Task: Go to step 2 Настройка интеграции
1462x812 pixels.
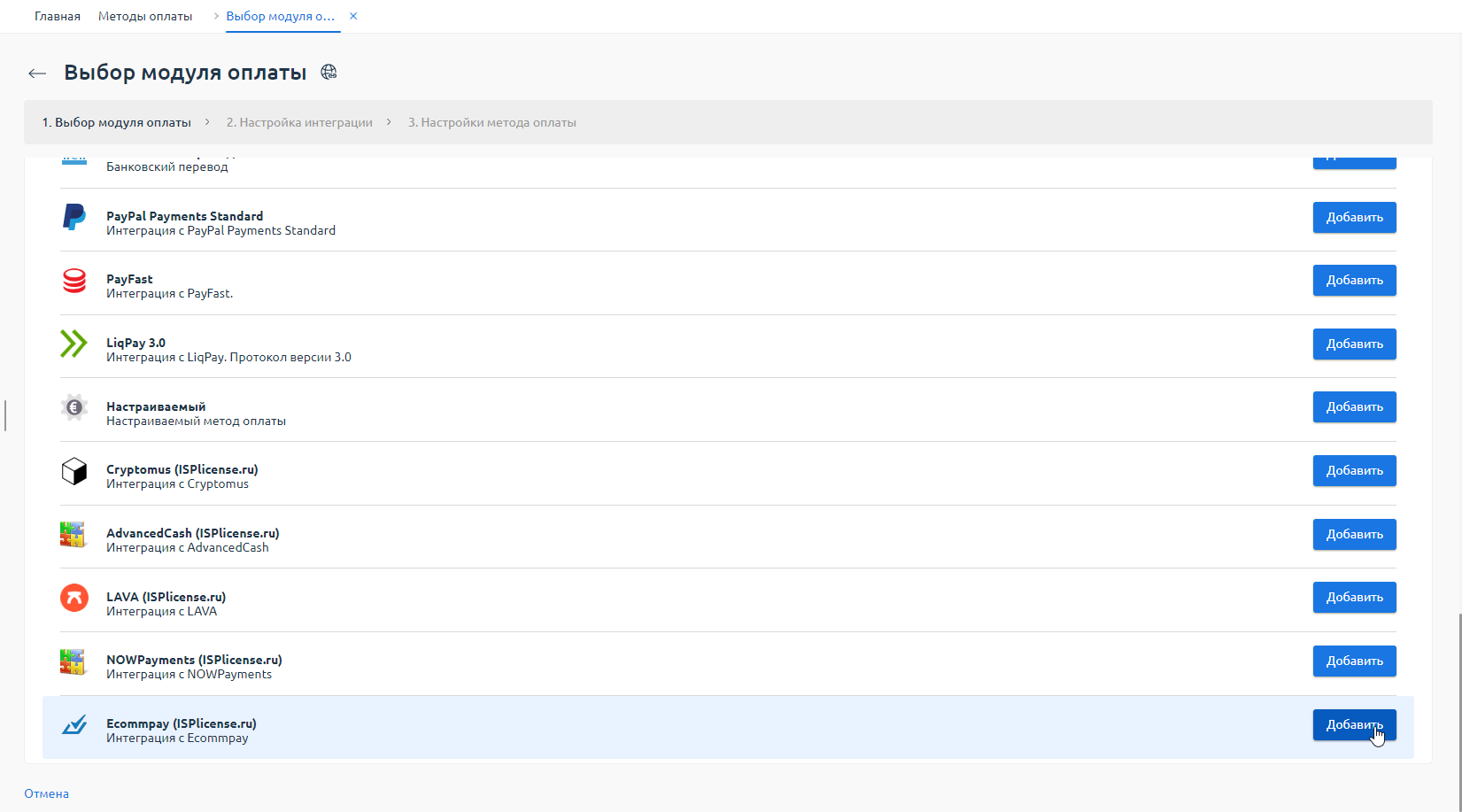Action: coord(299,122)
